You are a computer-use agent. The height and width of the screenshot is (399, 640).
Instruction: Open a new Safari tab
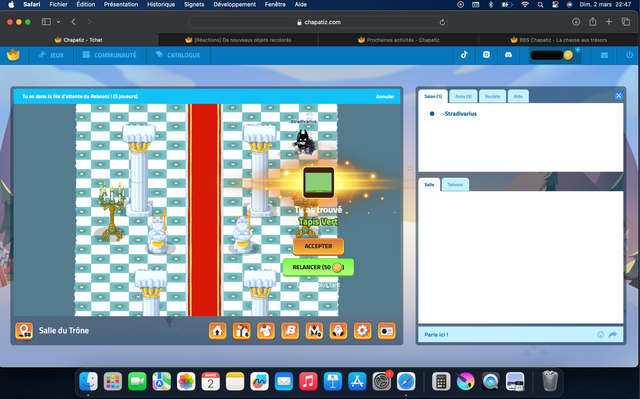[609, 22]
